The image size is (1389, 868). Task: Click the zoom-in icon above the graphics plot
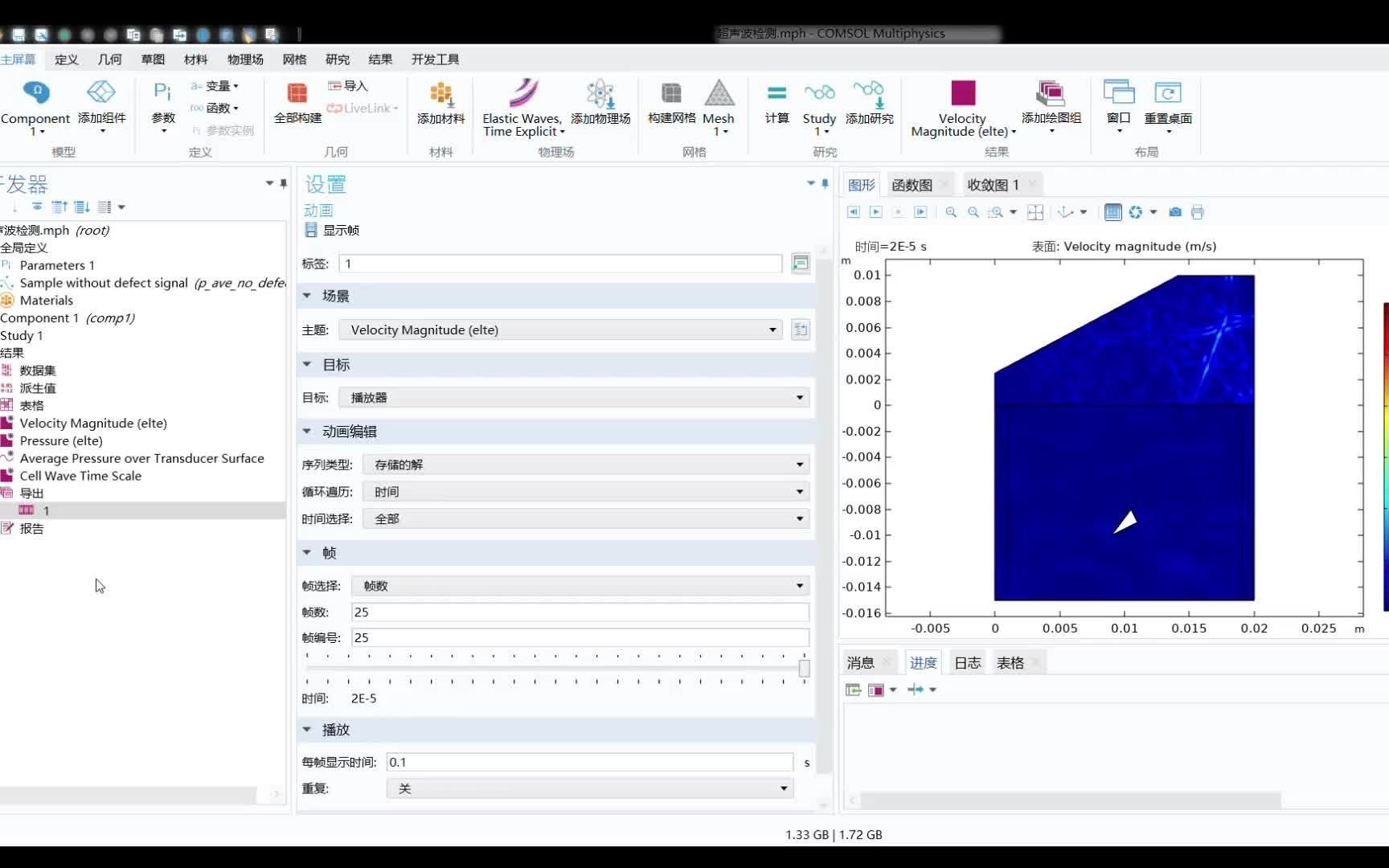(951, 212)
